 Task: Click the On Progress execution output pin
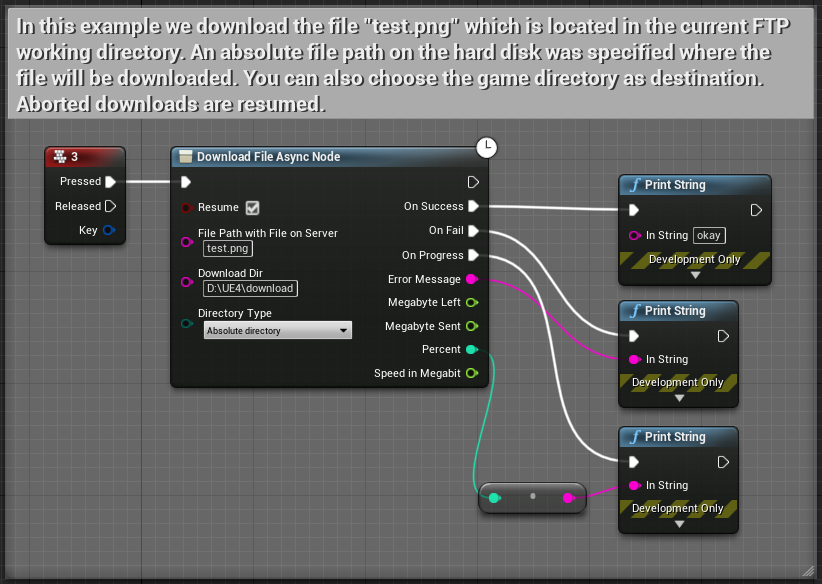point(473,255)
